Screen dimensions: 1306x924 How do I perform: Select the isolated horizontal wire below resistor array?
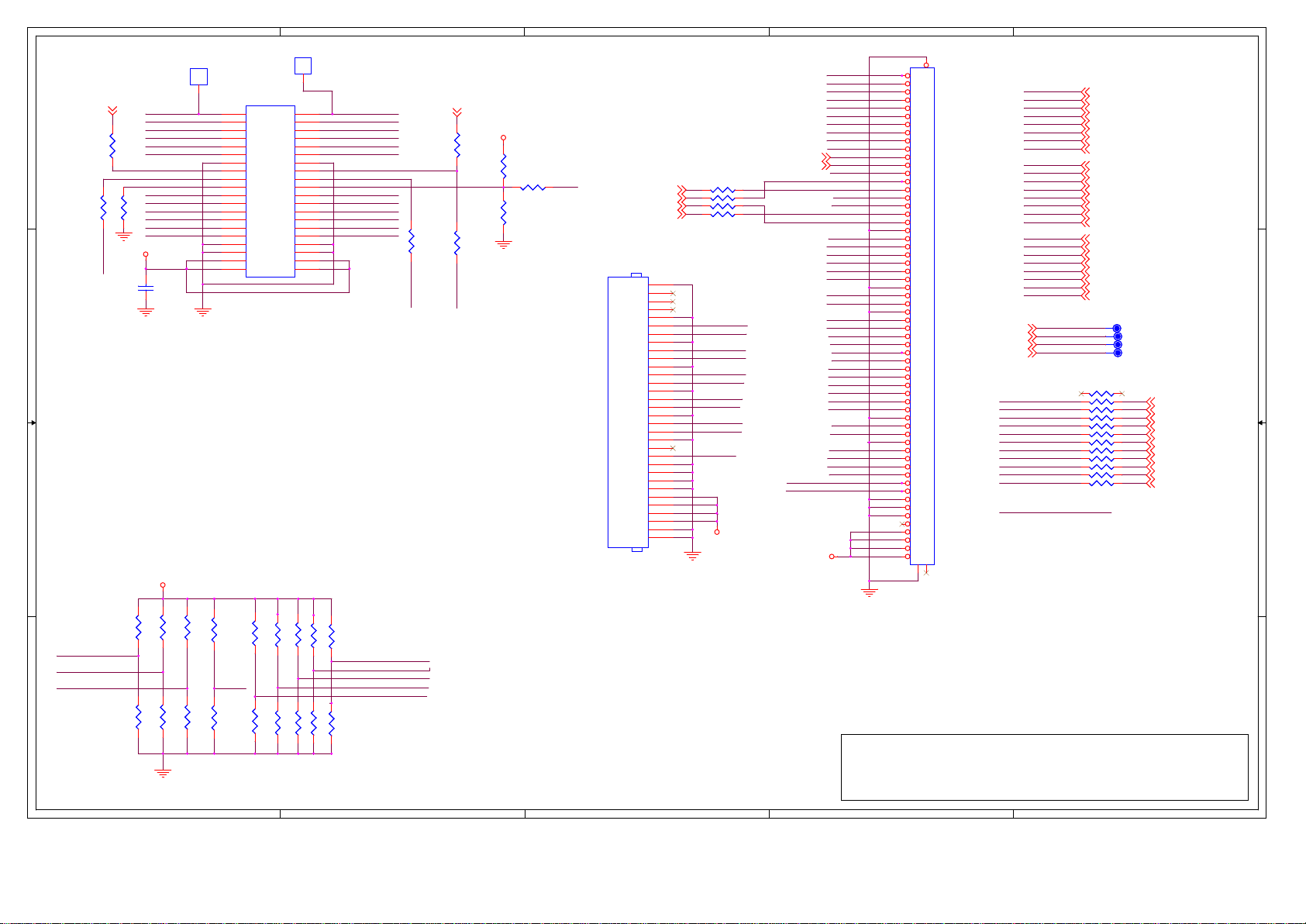[1054, 512]
